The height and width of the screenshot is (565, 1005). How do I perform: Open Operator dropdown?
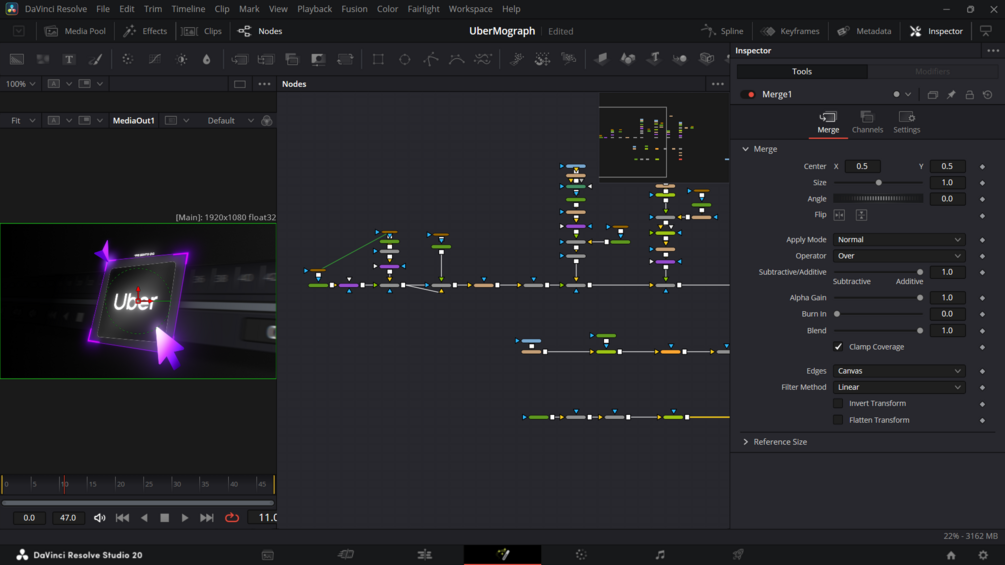click(x=899, y=256)
